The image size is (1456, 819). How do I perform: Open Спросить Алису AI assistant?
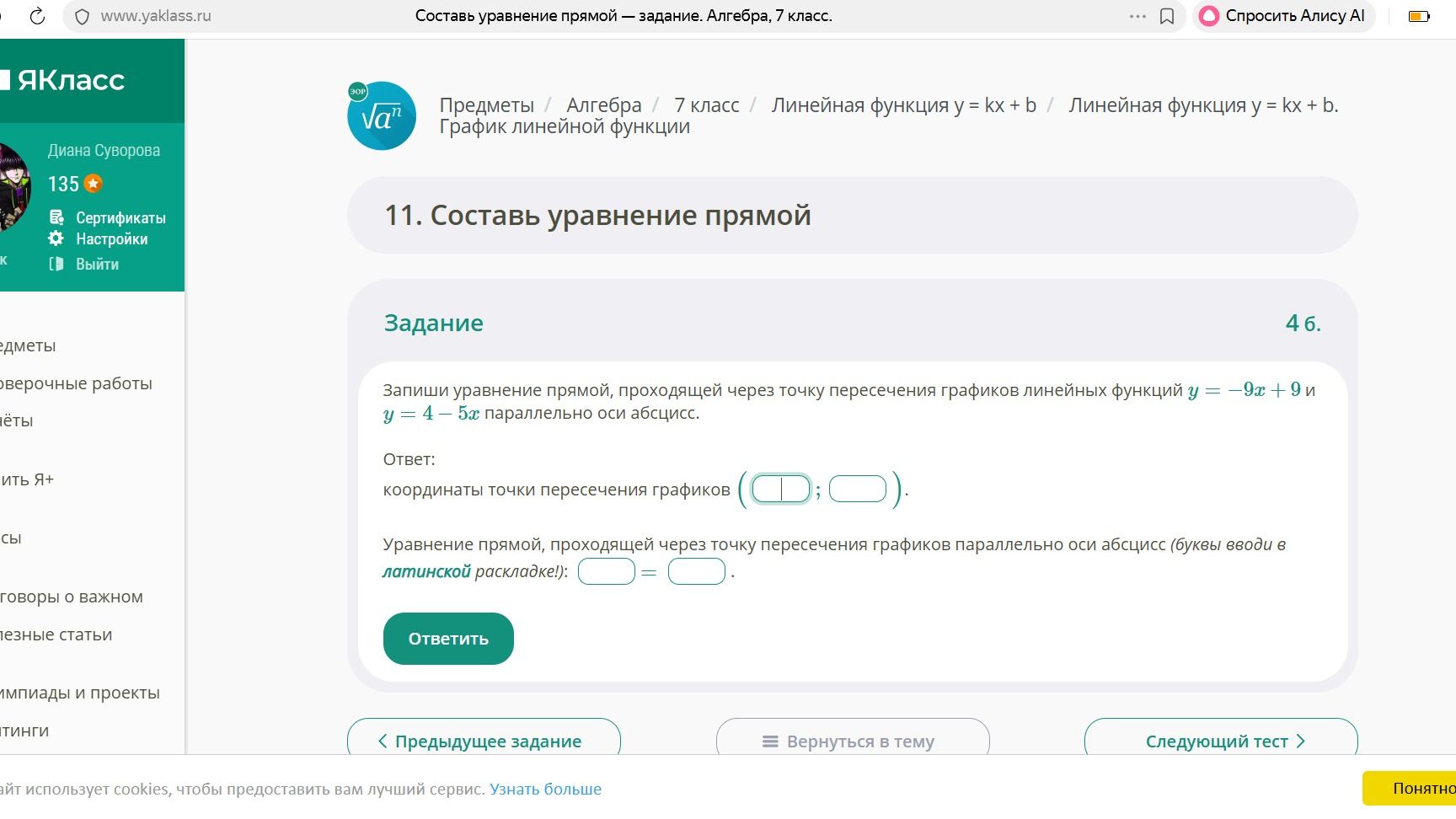tap(1282, 16)
